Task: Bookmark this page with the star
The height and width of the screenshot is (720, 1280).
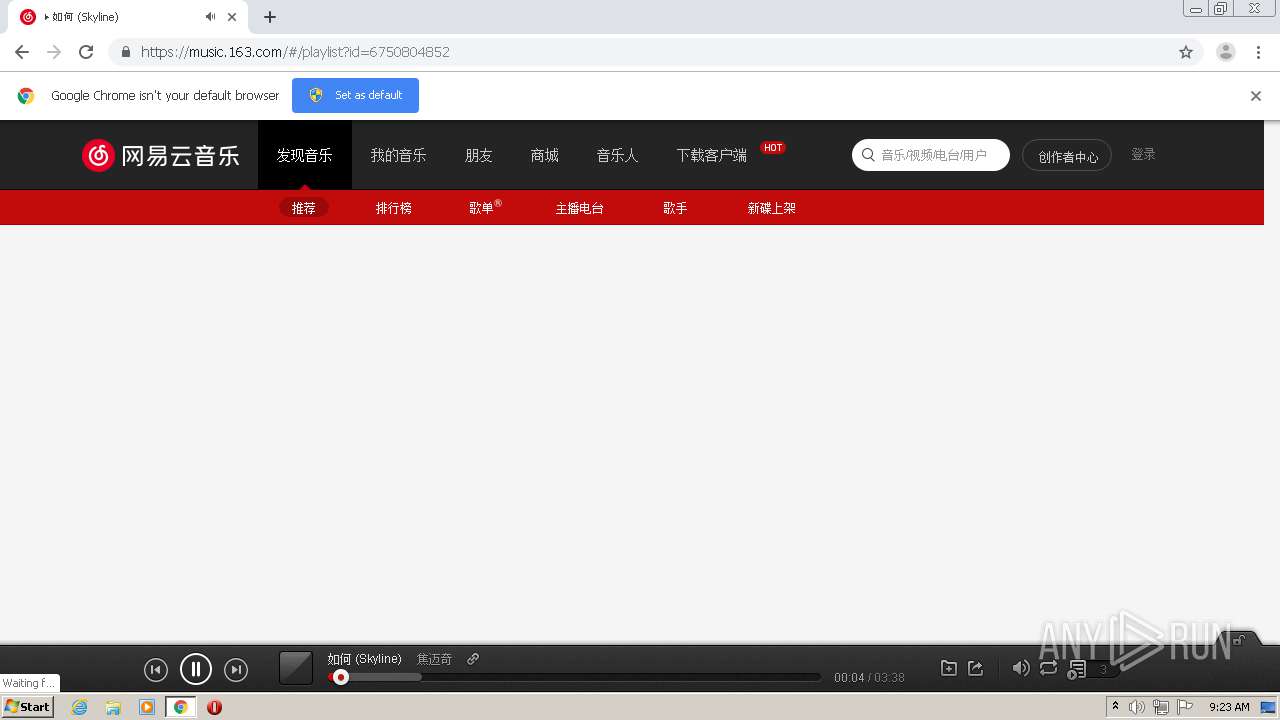Action: coord(1186,52)
